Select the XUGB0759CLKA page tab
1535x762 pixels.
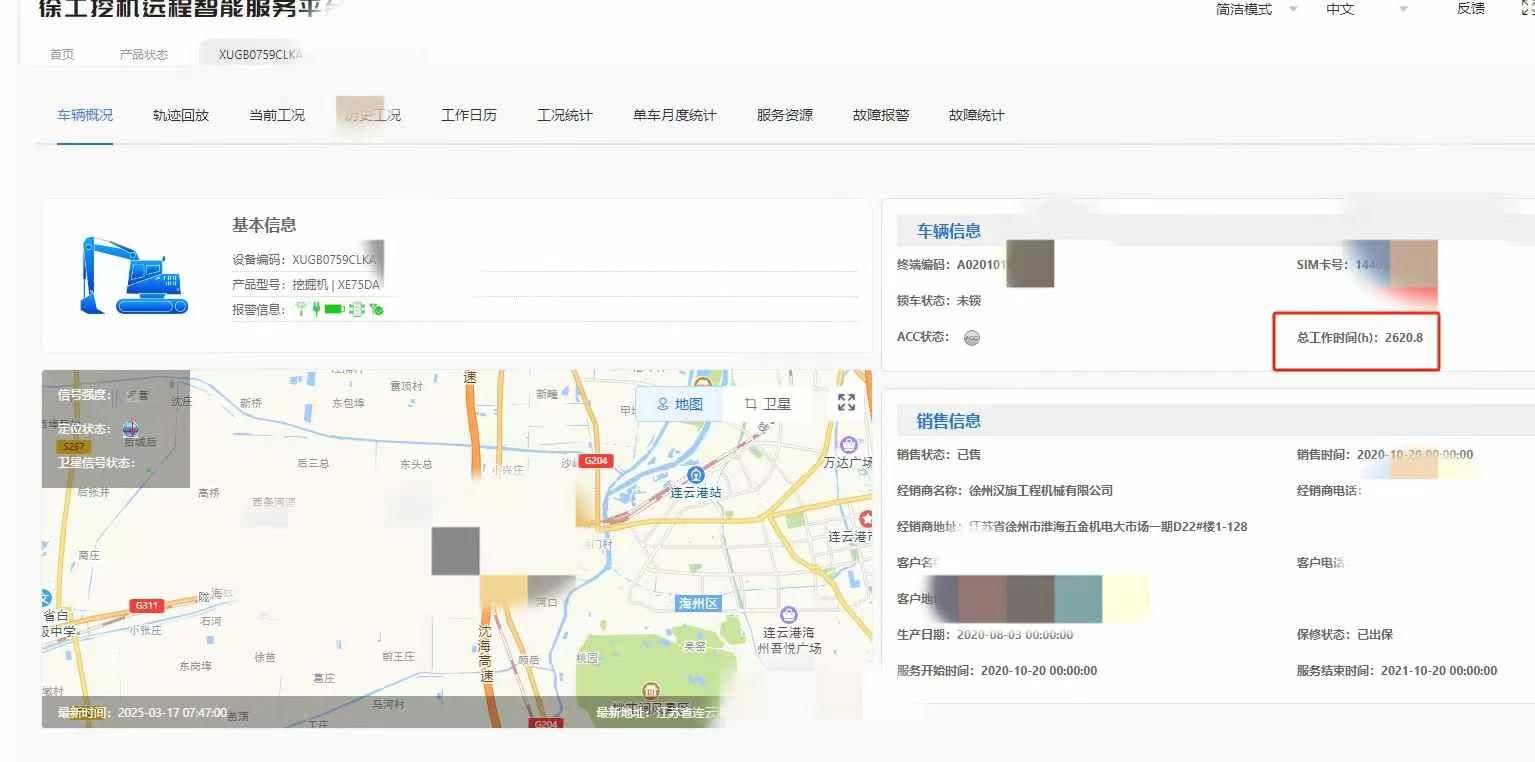click(261, 55)
